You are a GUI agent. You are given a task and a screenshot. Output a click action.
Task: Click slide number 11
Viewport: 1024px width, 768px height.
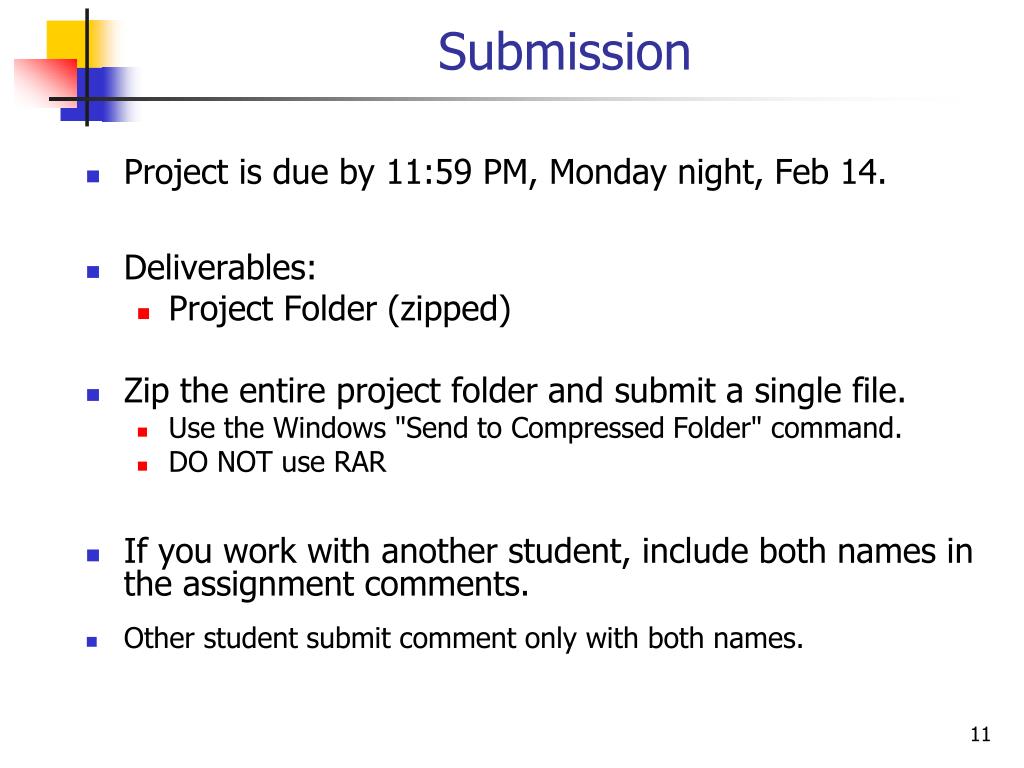tap(980, 735)
